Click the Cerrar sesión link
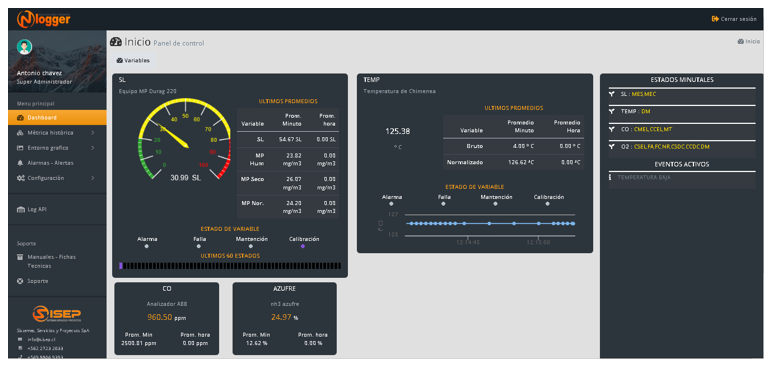 (x=734, y=19)
